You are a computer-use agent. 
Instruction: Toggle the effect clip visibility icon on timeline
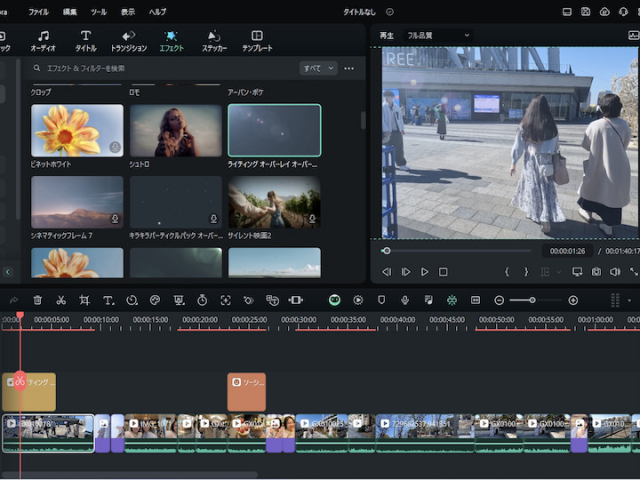[x=11, y=382]
